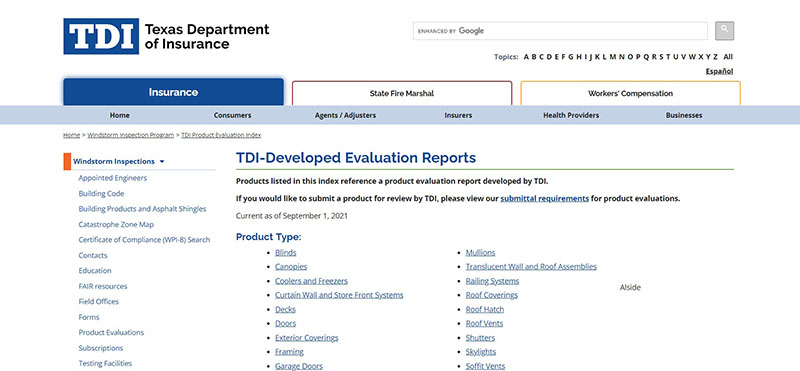Open Testing Facilities in the sidebar
This screenshot has width=800, height=371.
coord(105,363)
